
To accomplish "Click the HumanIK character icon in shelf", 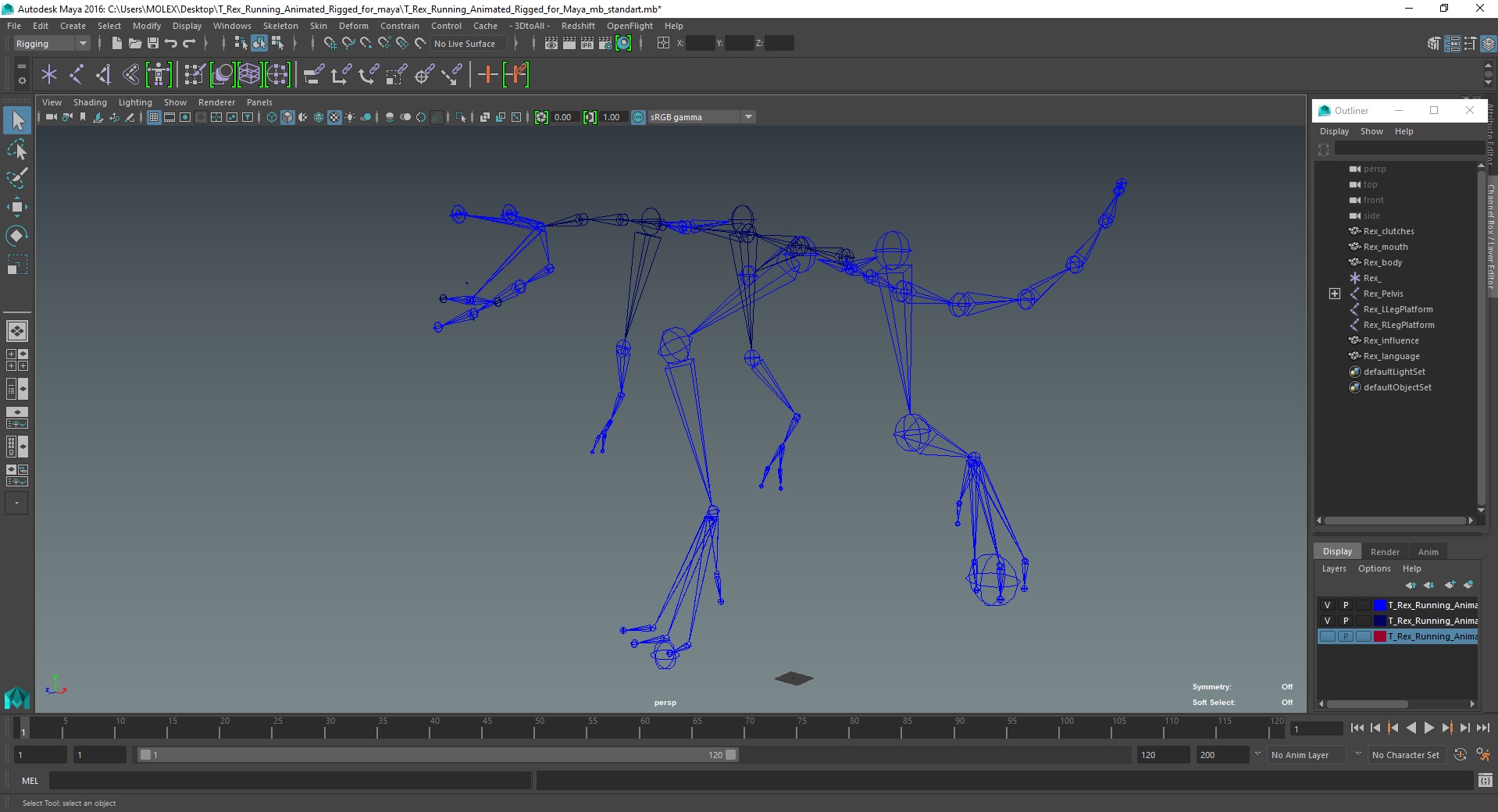I will [159, 75].
